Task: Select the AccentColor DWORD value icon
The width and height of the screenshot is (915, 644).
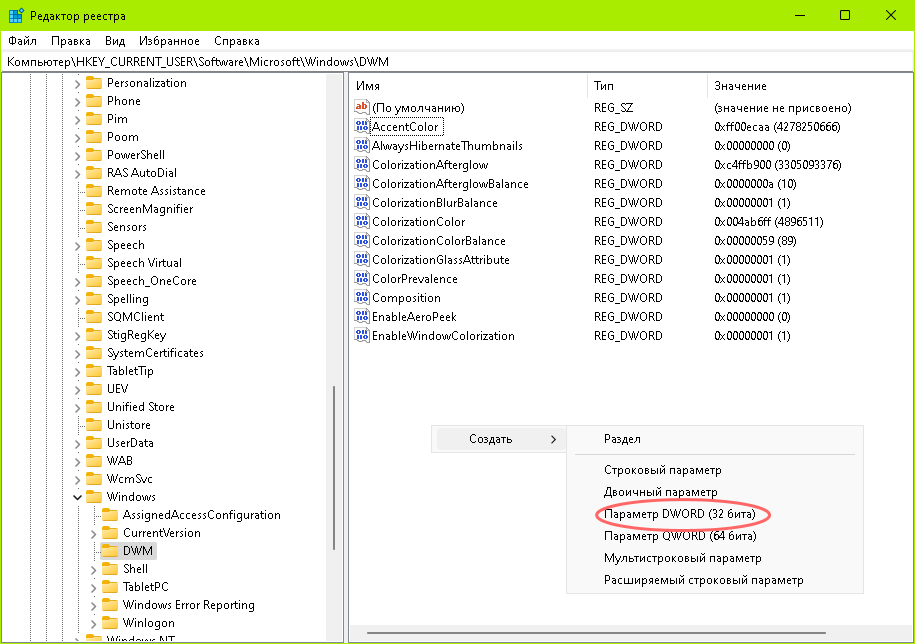Action: [x=362, y=127]
